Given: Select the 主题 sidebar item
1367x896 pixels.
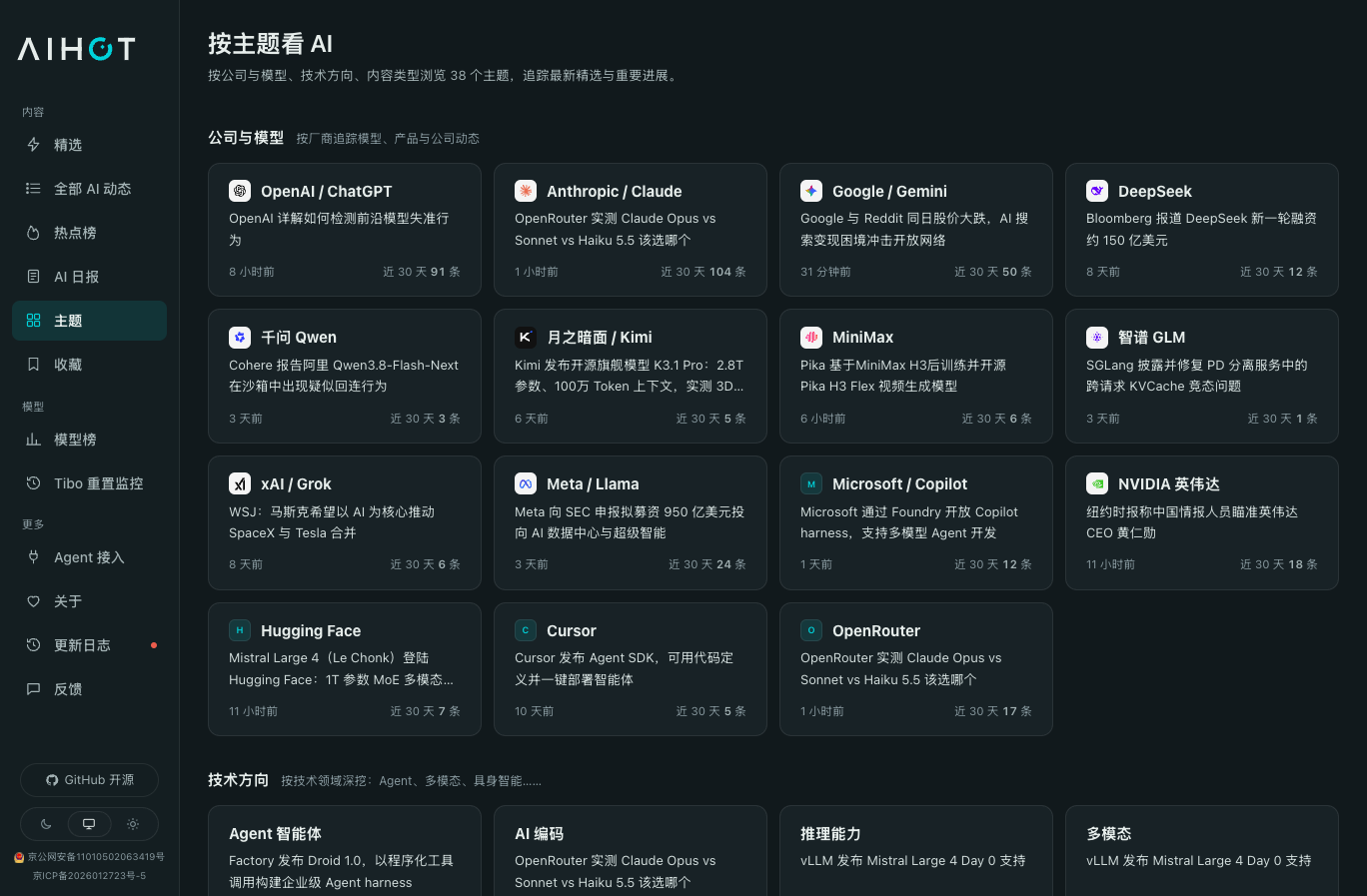Looking at the screenshot, I should pos(89,321).
